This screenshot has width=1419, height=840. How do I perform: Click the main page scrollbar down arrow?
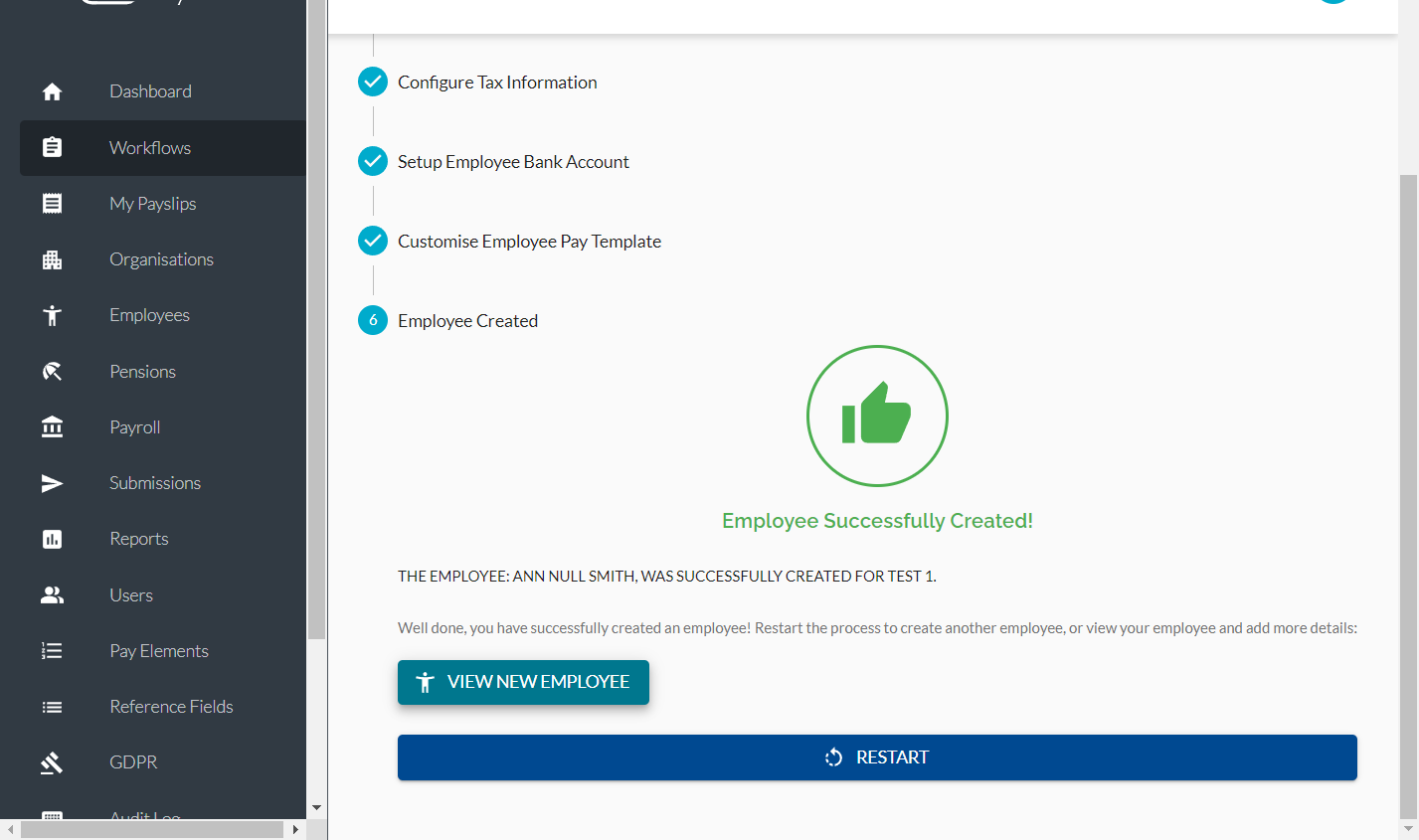(x=1407, y=828)
